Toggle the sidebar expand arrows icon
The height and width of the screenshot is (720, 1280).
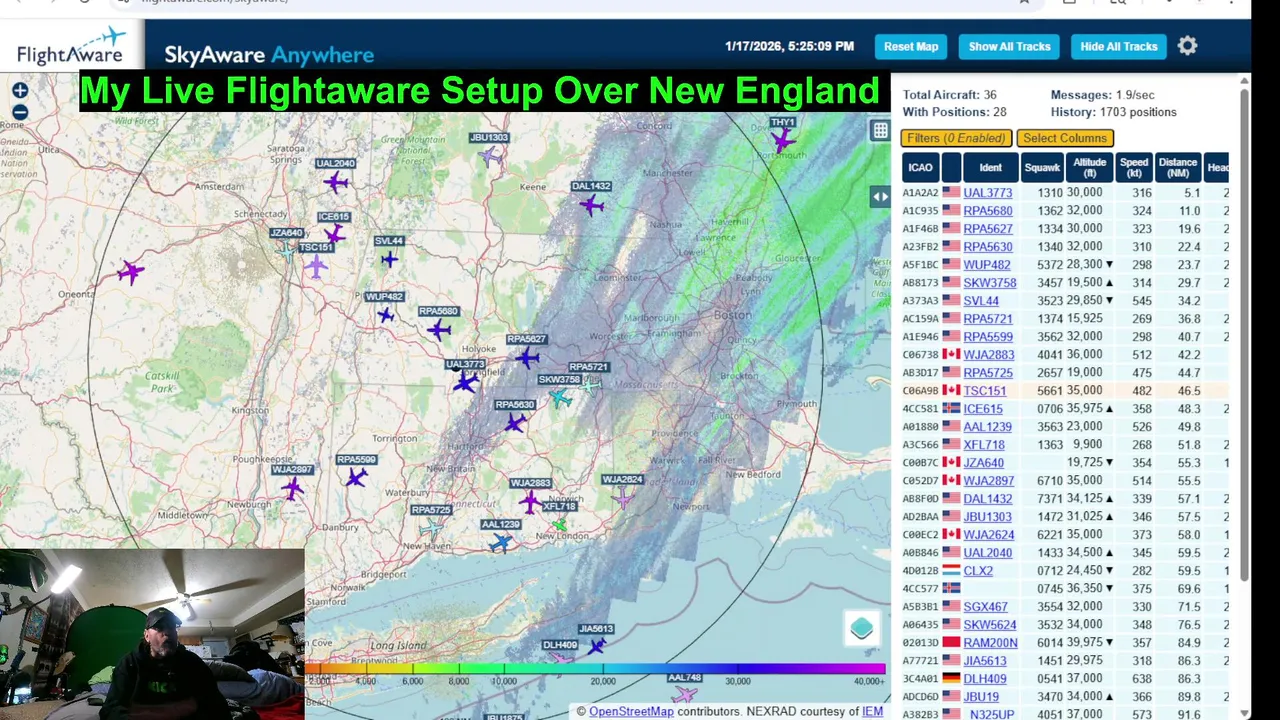coord(880,197)
